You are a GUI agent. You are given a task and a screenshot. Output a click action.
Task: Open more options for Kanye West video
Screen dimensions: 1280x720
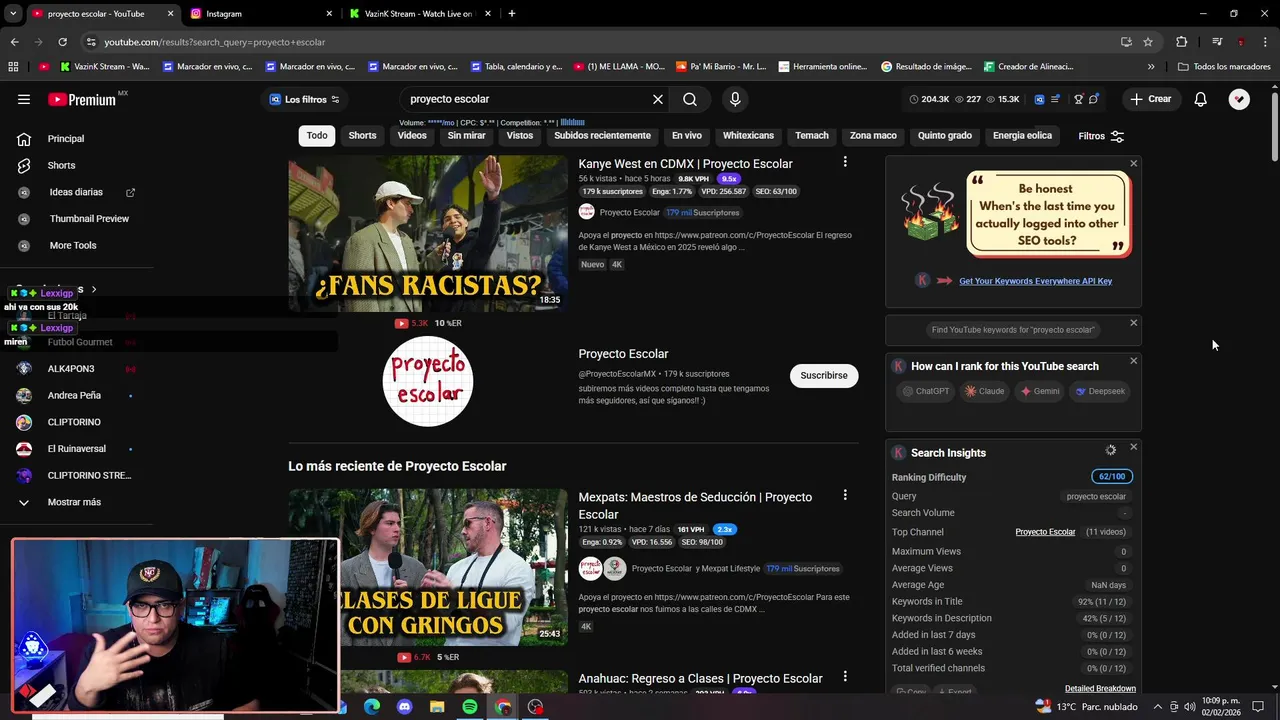point(845,162)
